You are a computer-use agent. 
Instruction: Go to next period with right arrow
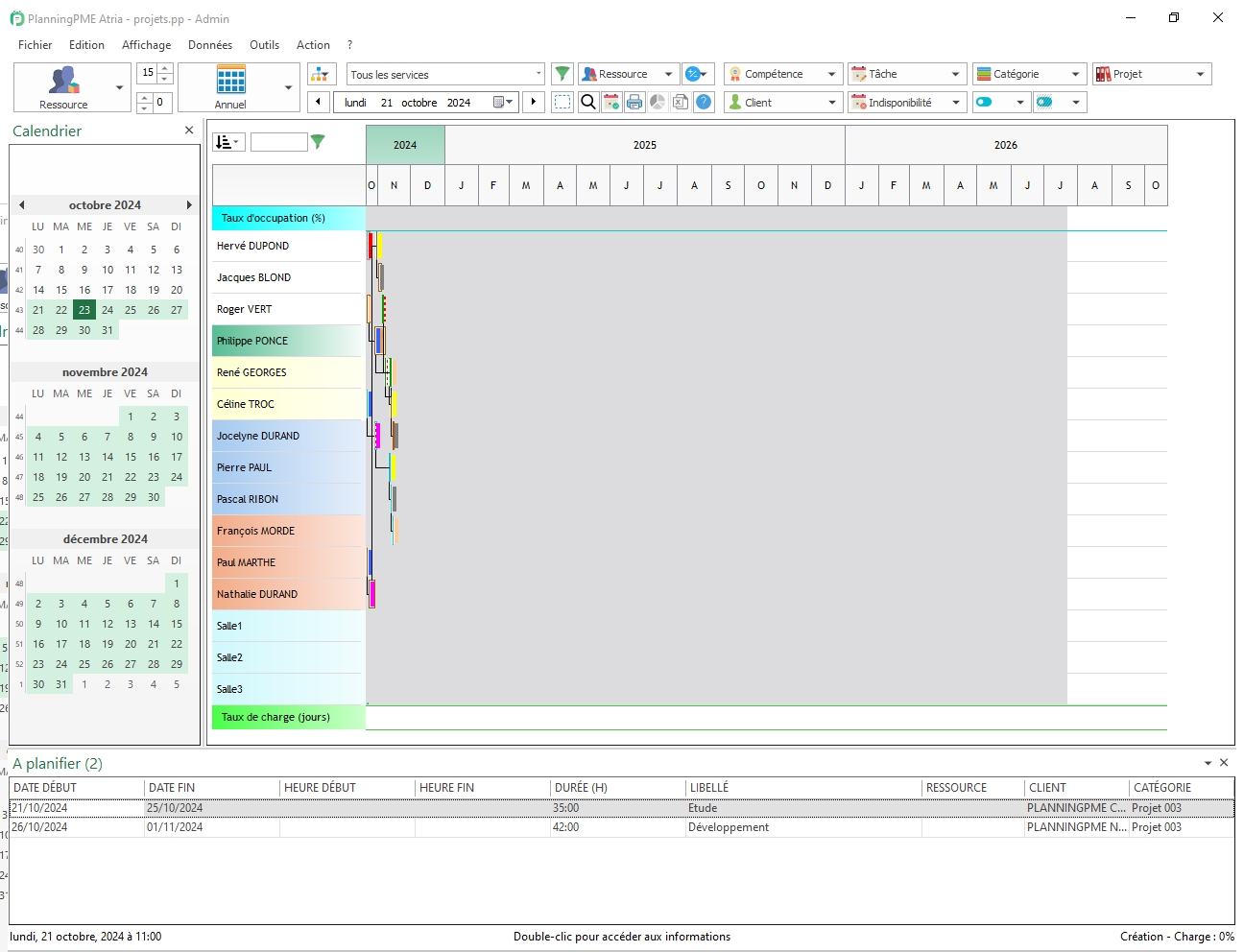pos(535,102)
